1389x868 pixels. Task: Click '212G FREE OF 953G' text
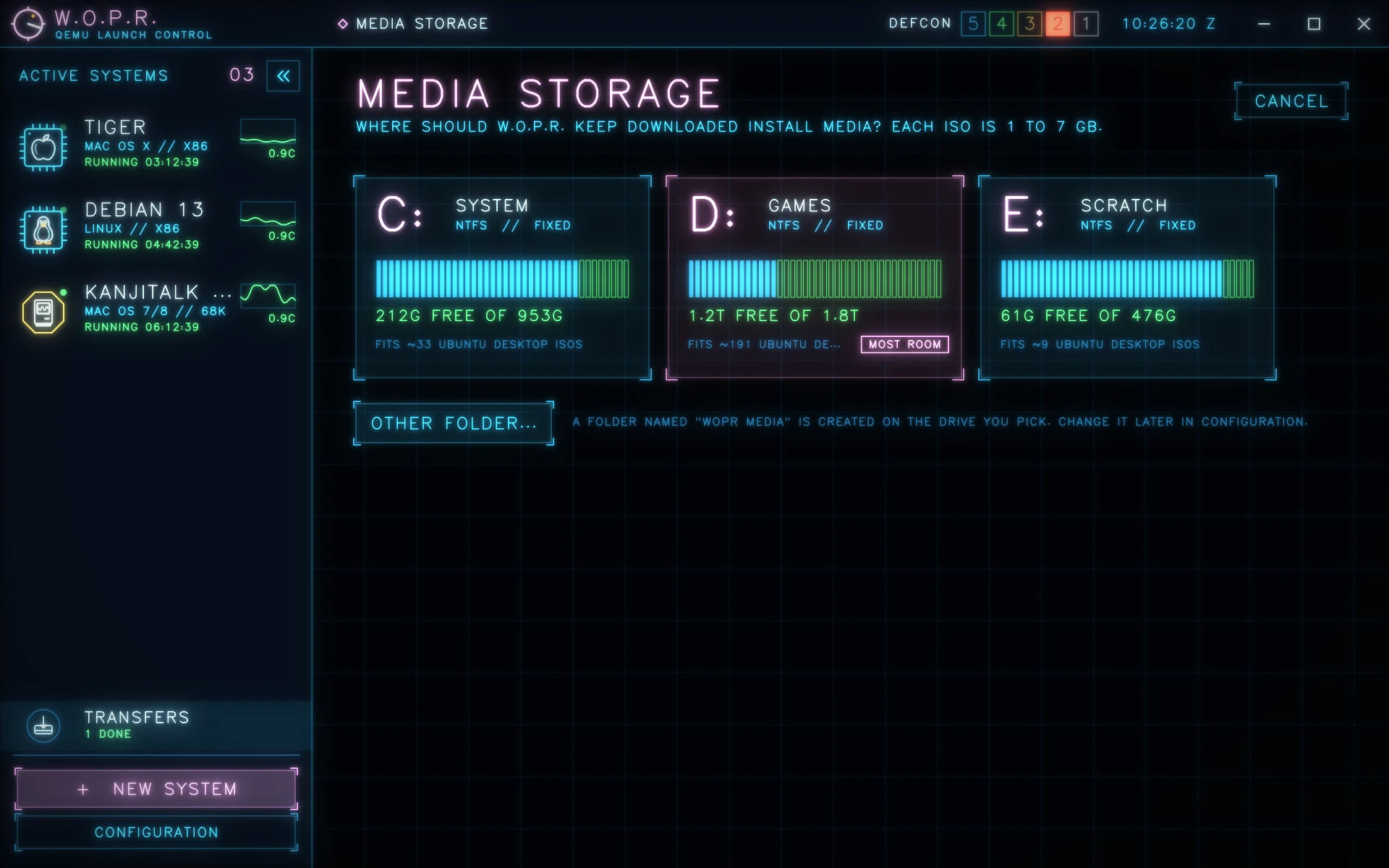(x=469, y=316)
